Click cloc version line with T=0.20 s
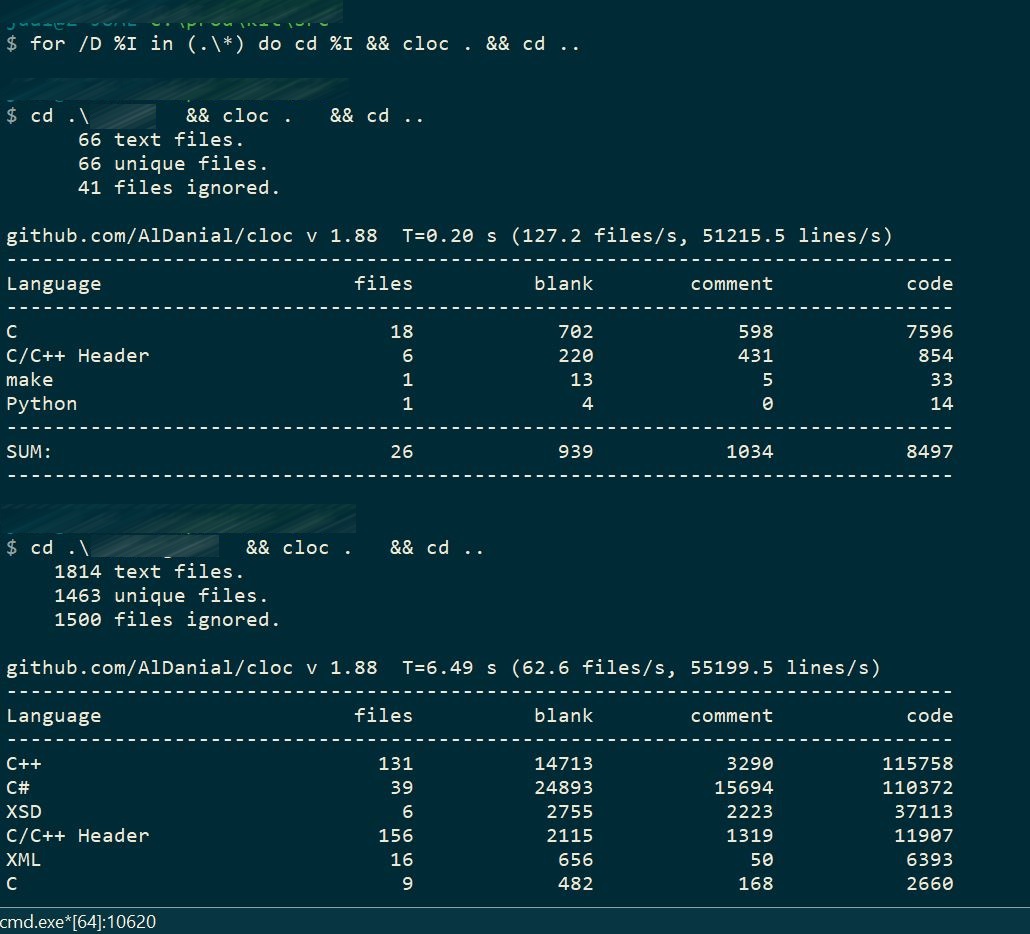 pos(449,236)
